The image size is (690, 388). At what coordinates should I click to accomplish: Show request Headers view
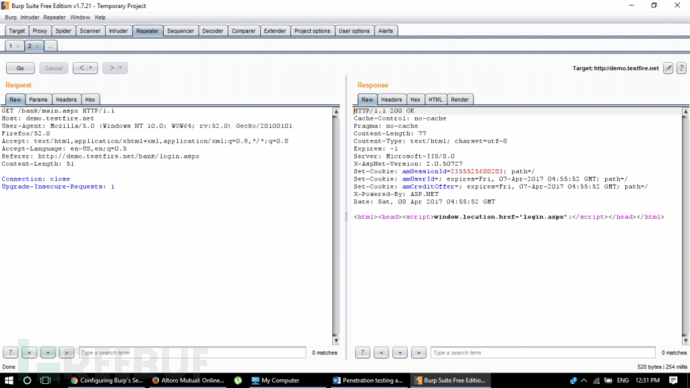coord(66,99)
